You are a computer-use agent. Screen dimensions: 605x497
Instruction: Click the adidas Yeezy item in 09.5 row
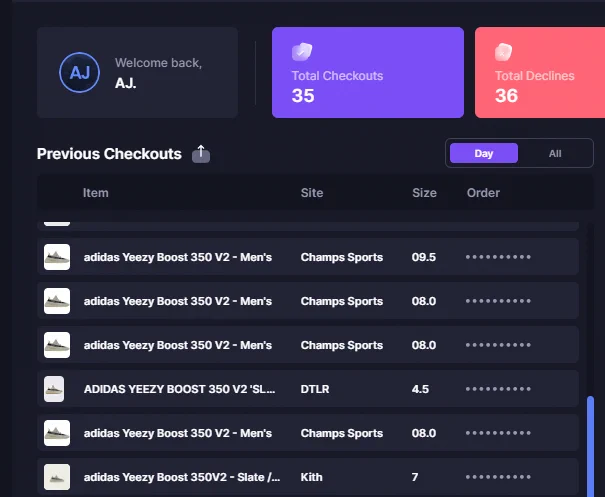coord(178,257)
